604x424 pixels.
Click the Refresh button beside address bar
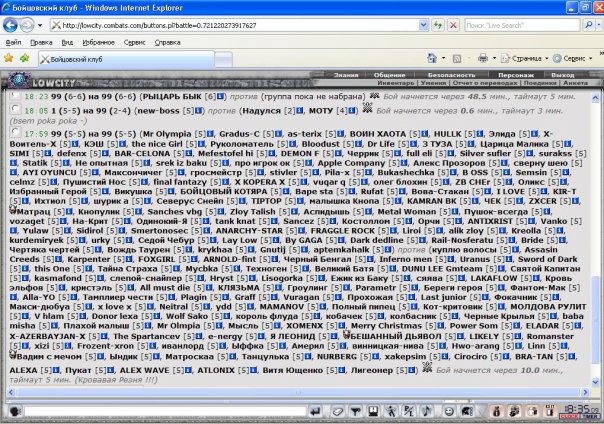pyautogui.click(x=438, y=25)
